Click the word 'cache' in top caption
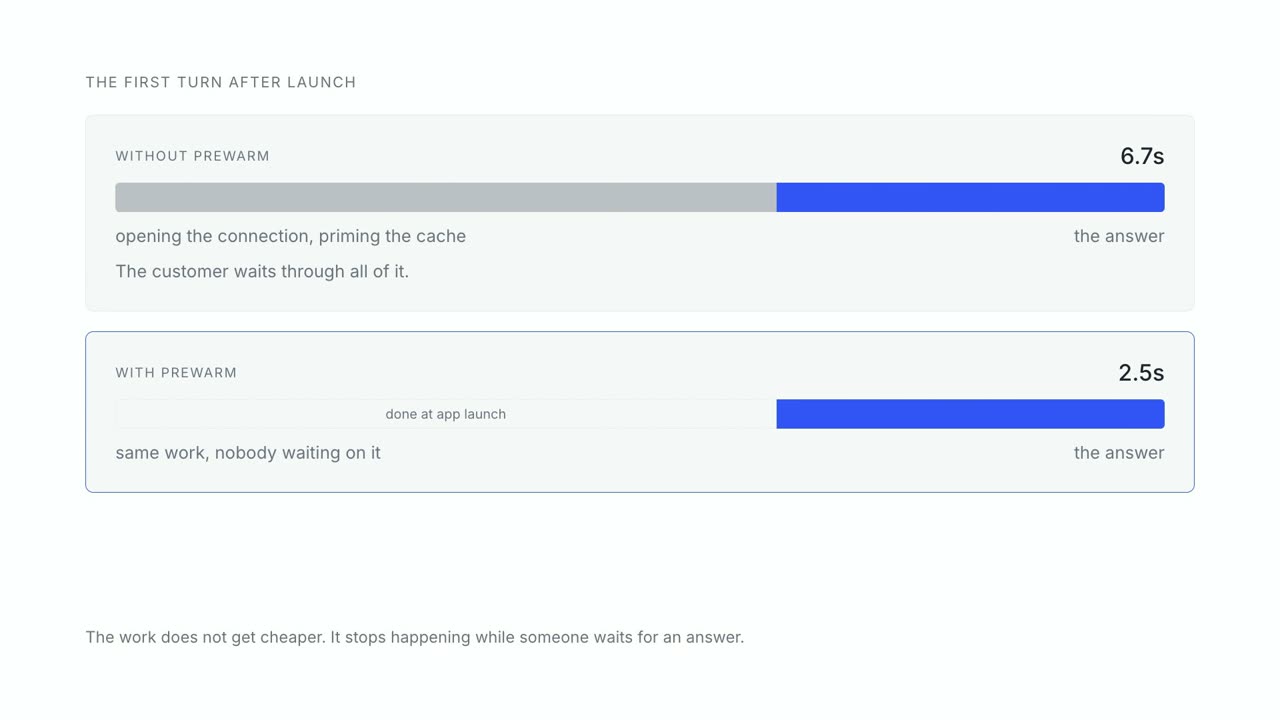The height and width of the screenshot is (720, 1280). pyautogui.click(x=441, y=237)
